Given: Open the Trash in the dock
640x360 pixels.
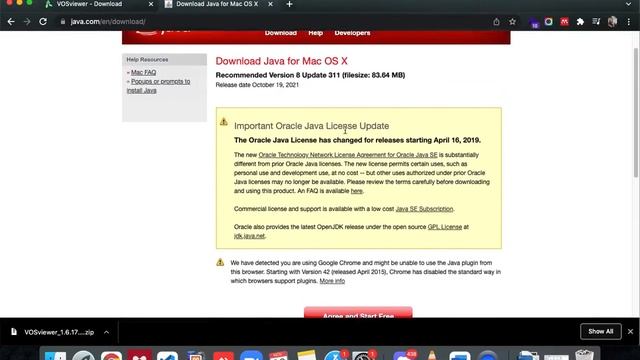Looking at the screenshot, I should [x=584, y=356].
